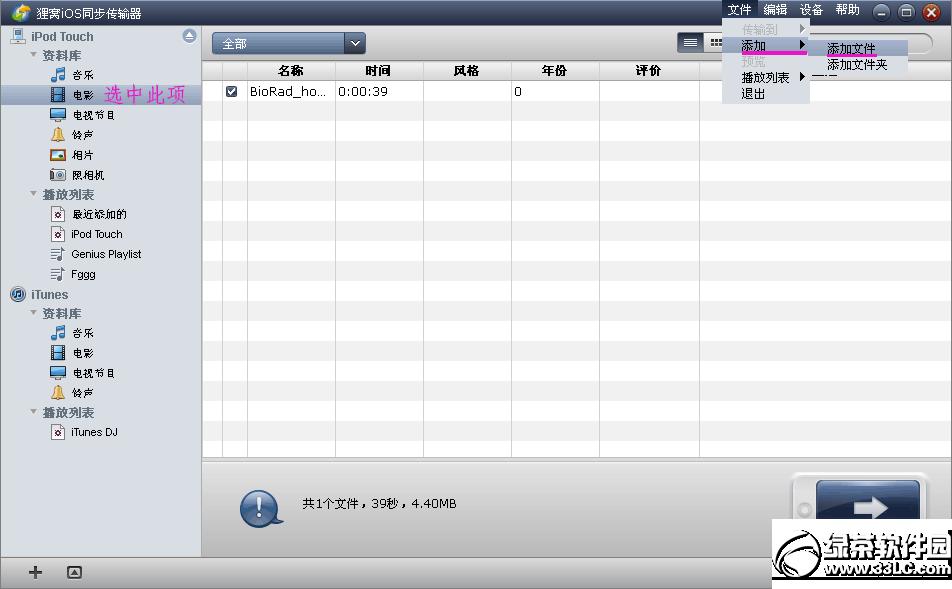Select the iTunes 电影 film icon
This screenshot has width=952, height=589.
tap(58, 352)
